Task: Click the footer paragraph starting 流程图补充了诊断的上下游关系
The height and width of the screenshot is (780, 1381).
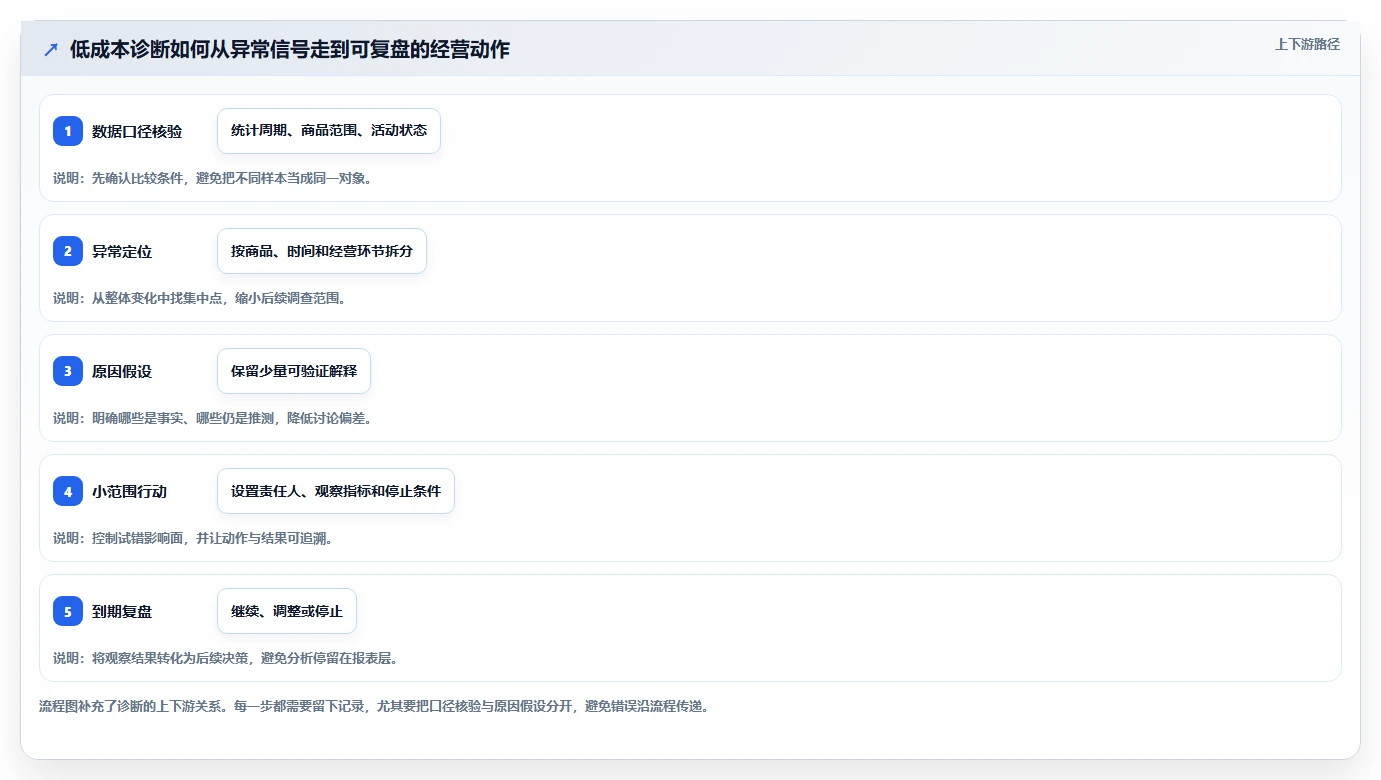Action: coord(374,706)
